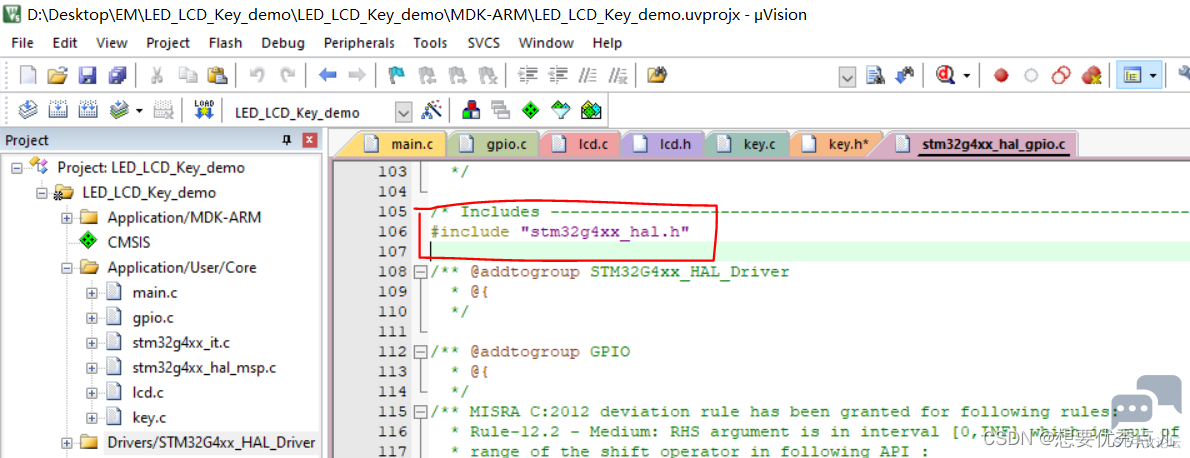The image size is (1190, 458).
Task: Click the Save file toolbar icon
Action: tap(87, 75)
